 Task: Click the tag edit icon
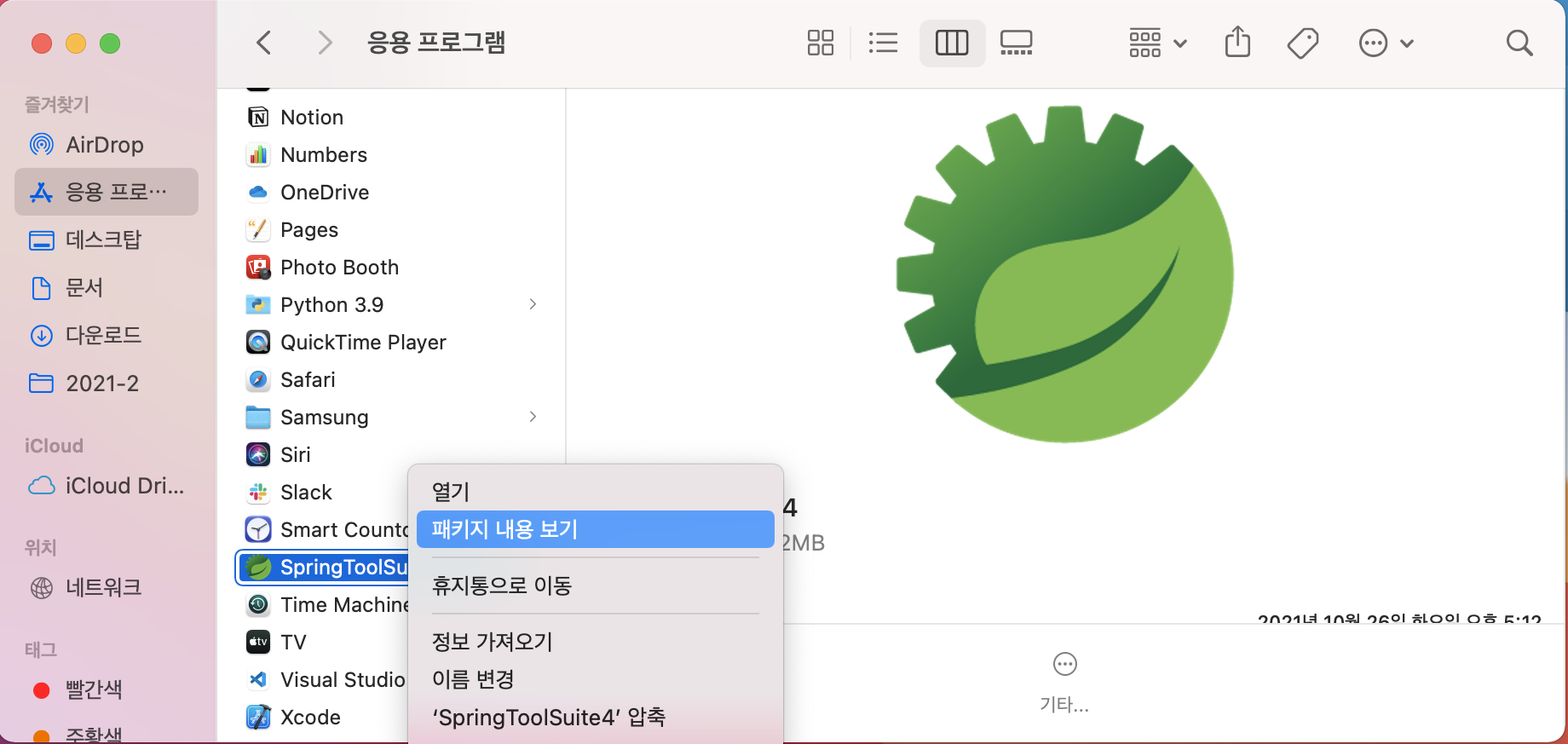coord(1302,43)
